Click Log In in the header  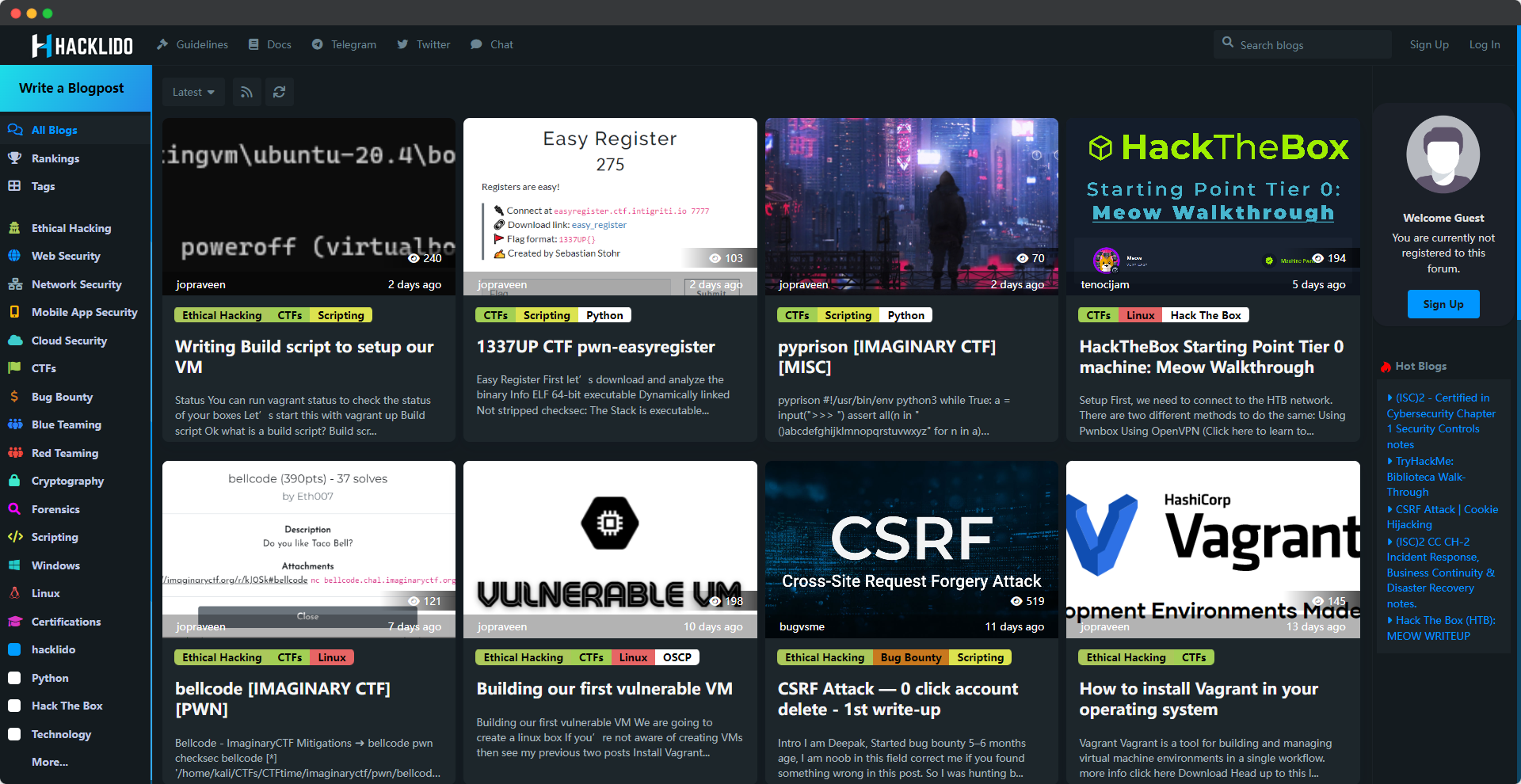1485,44
